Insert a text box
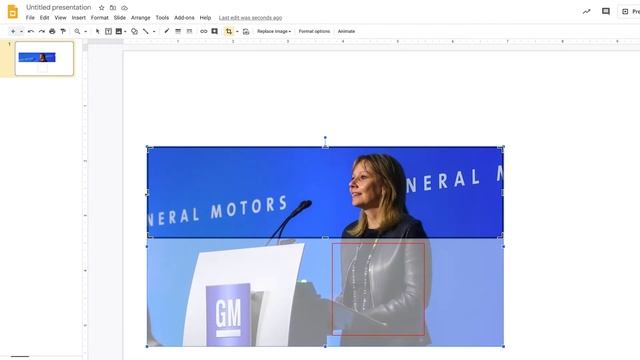 [x=109, y=31]
